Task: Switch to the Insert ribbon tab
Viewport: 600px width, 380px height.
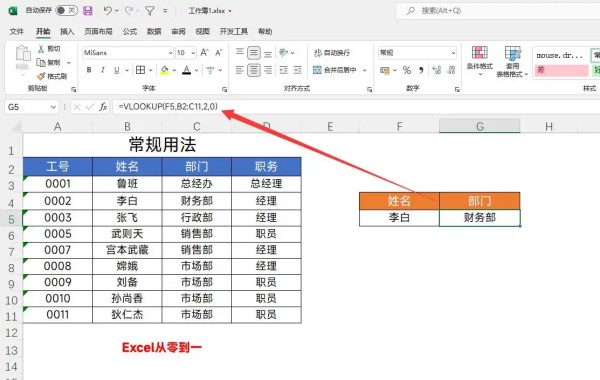Action: 67,31
